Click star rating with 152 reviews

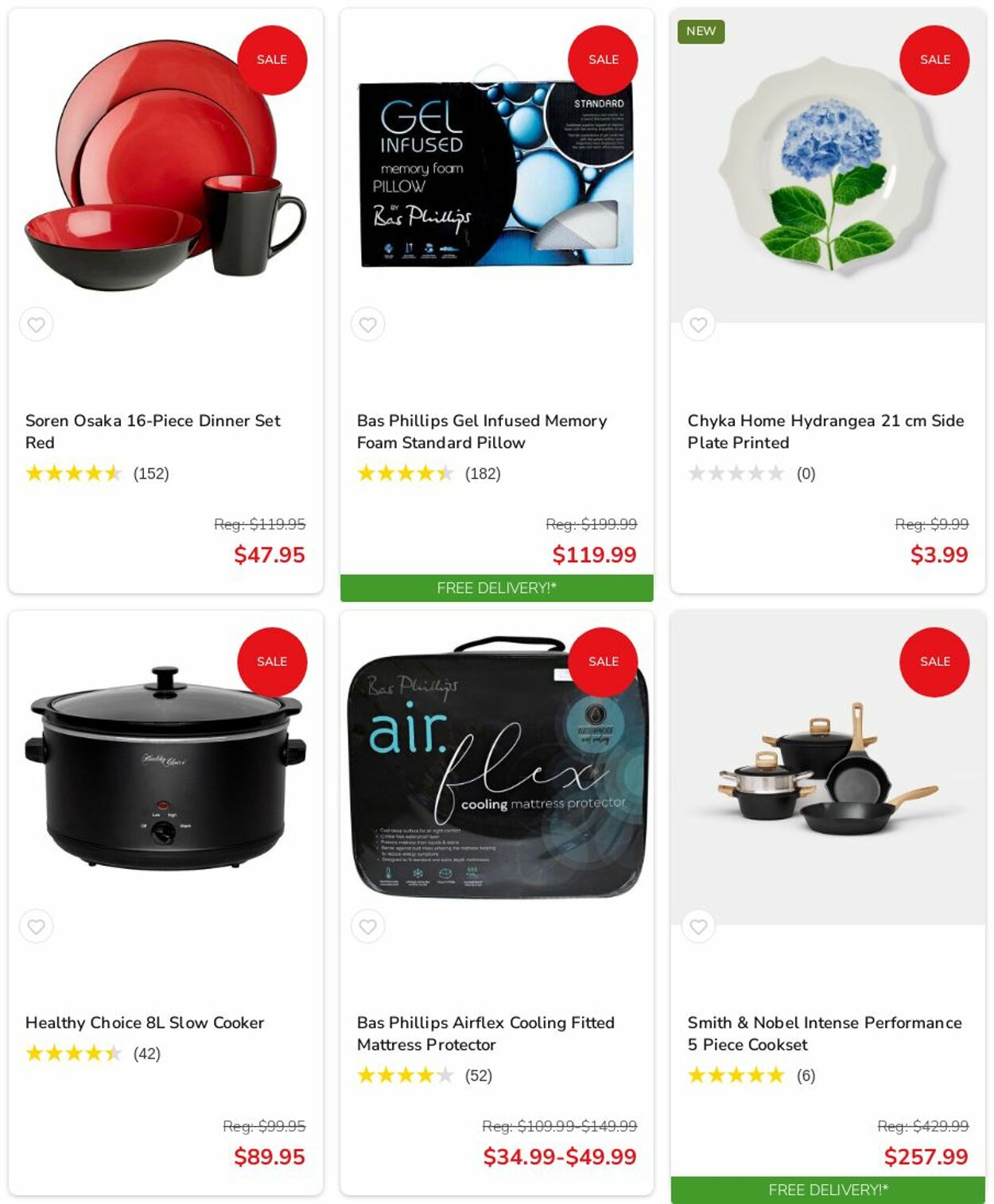click(74, 473)
